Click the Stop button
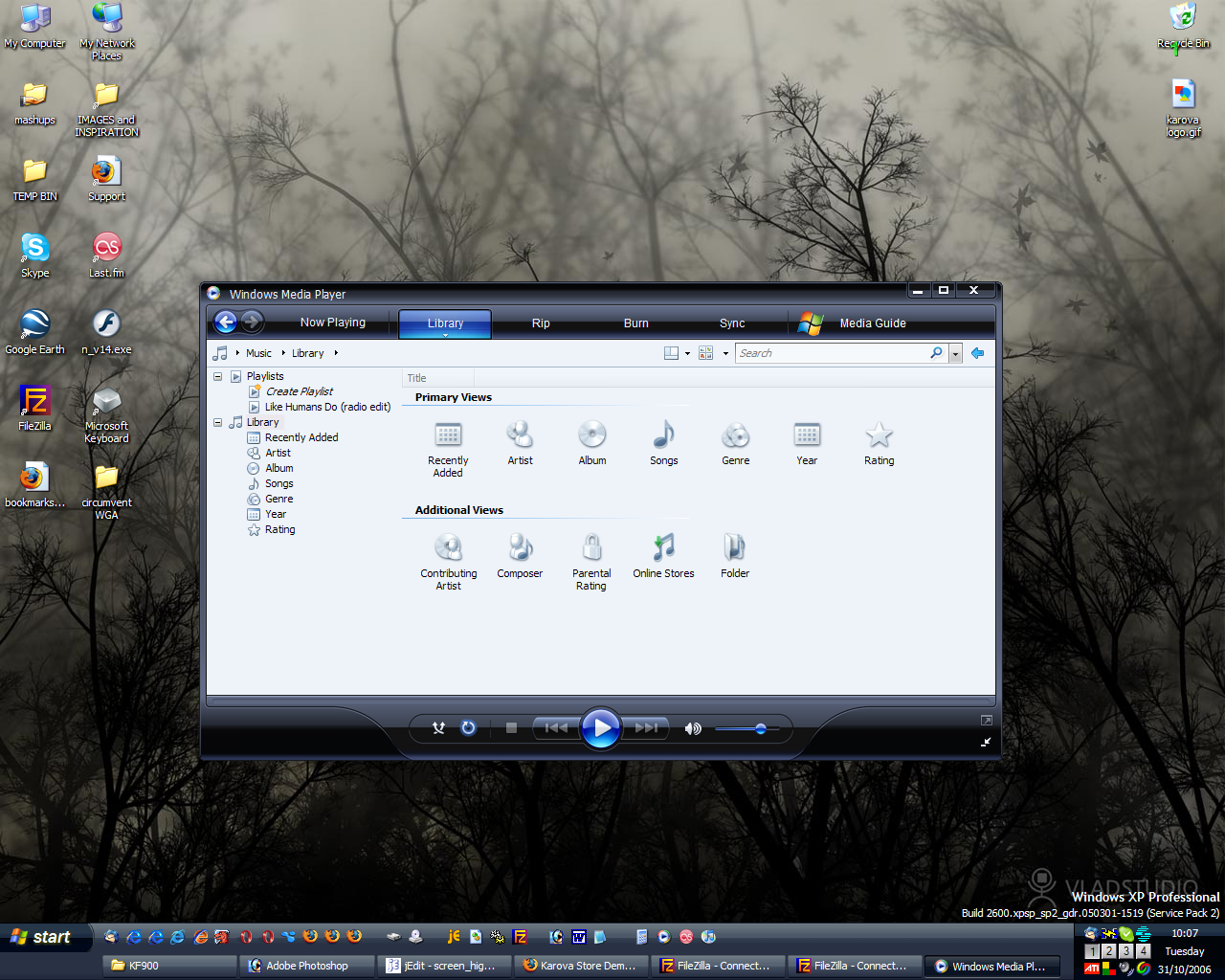 [511, 728]
